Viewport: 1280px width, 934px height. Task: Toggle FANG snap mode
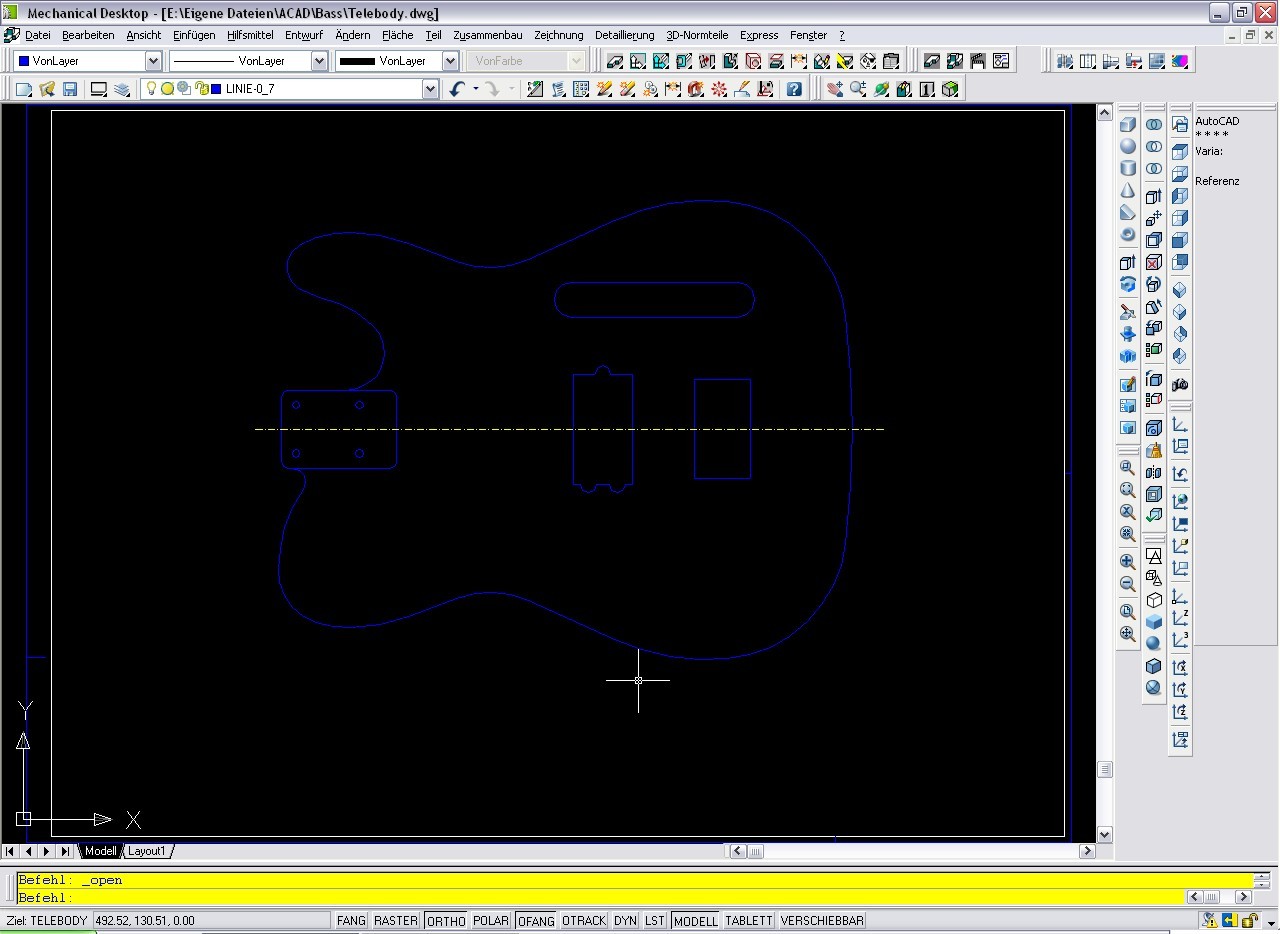(351, 921)
